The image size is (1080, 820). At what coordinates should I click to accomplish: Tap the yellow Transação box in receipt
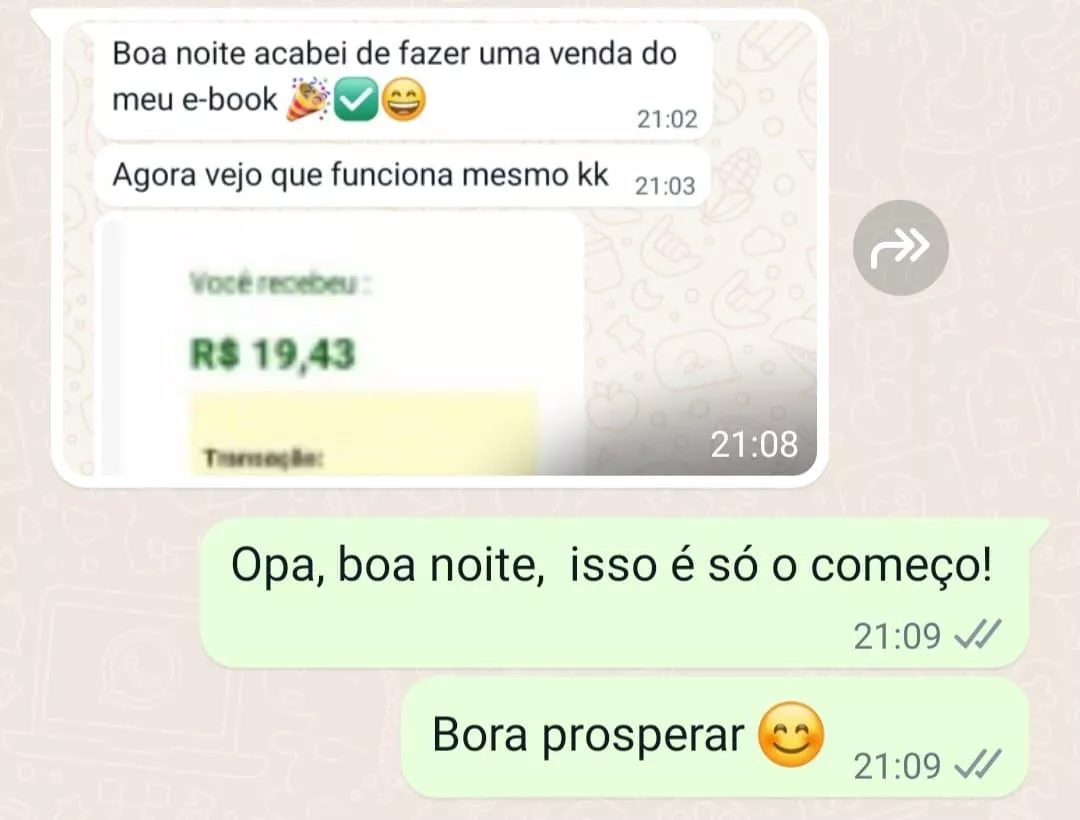point(363,434)
